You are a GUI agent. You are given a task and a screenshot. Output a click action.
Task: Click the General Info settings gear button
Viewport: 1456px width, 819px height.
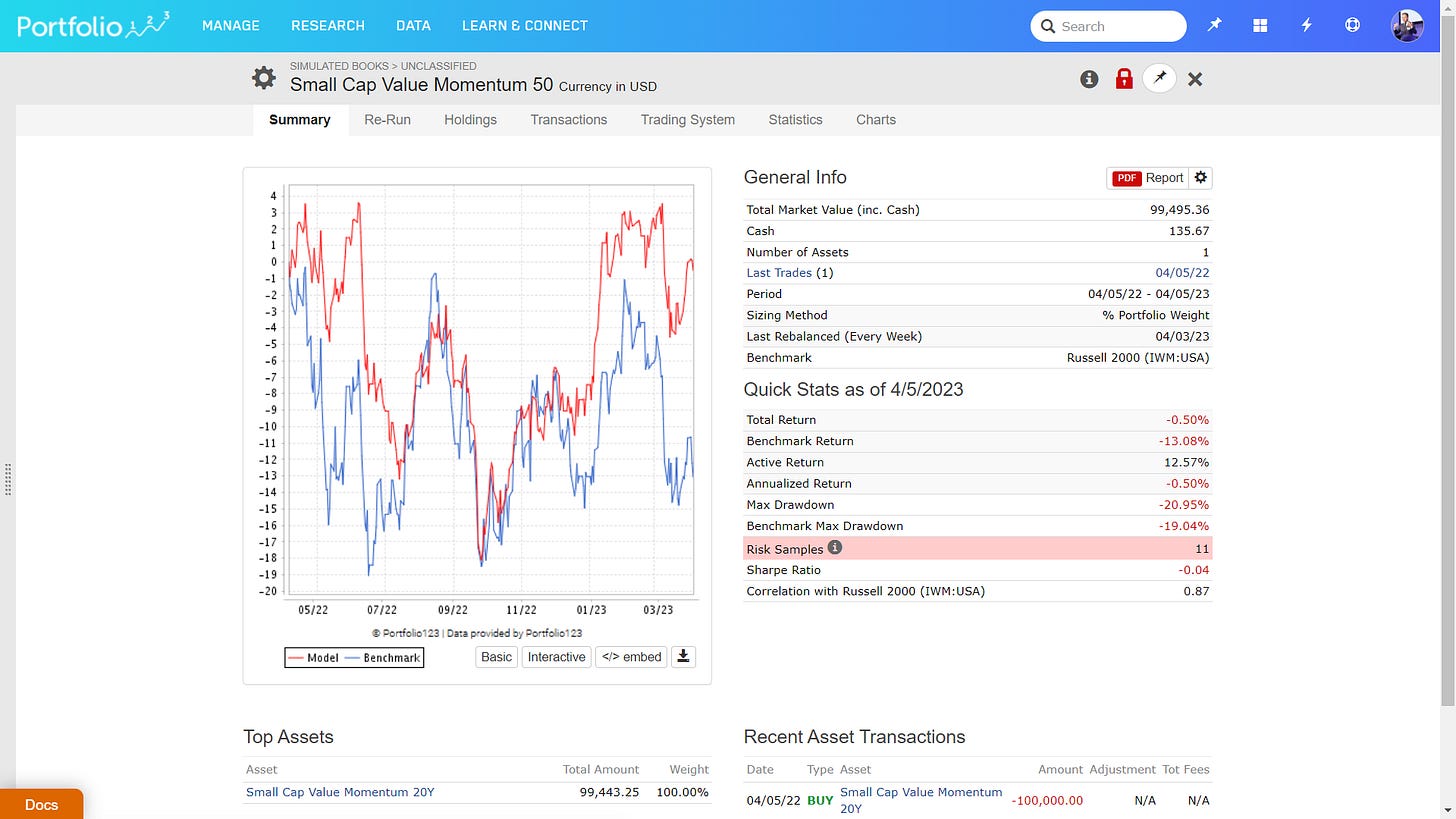tap(1201, 178)
